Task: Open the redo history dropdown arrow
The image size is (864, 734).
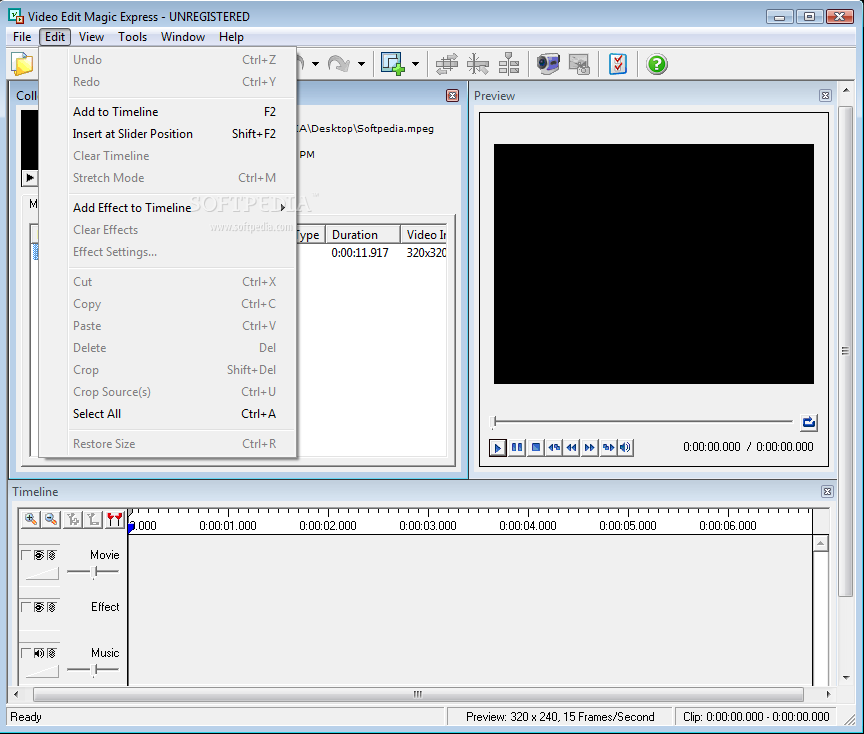Action: (361, 64)
